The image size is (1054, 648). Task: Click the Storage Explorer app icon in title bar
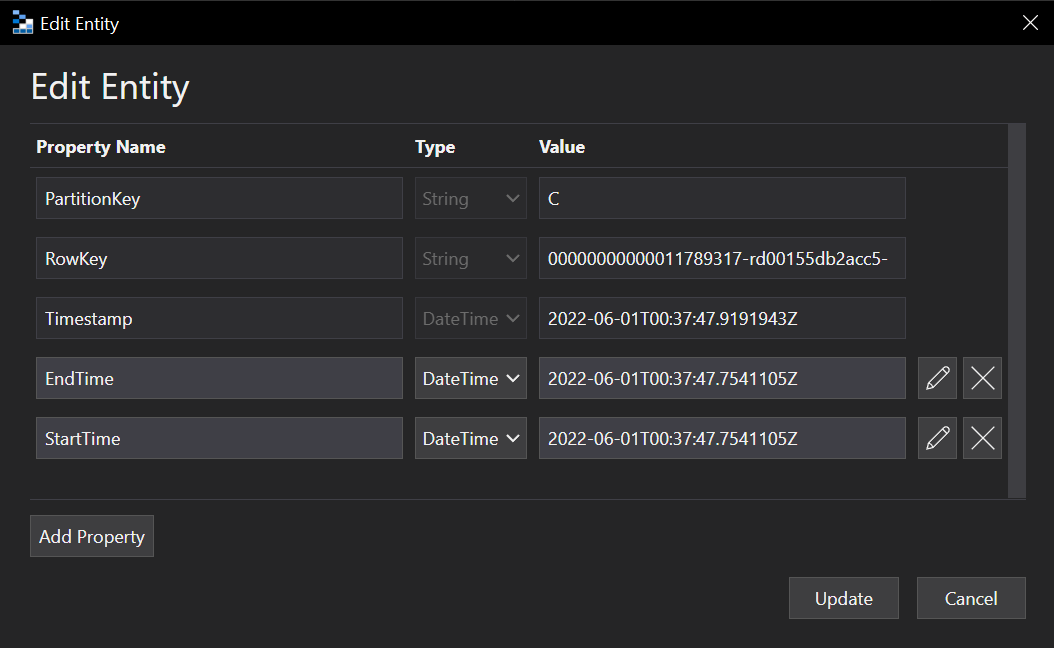coord(23,23)
